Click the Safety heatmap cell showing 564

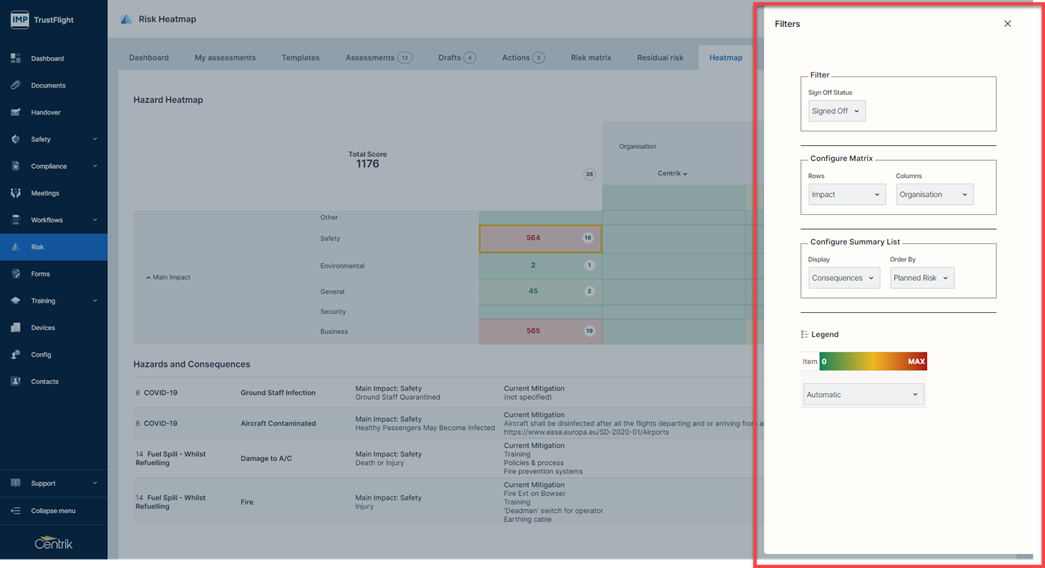(540, 239)
